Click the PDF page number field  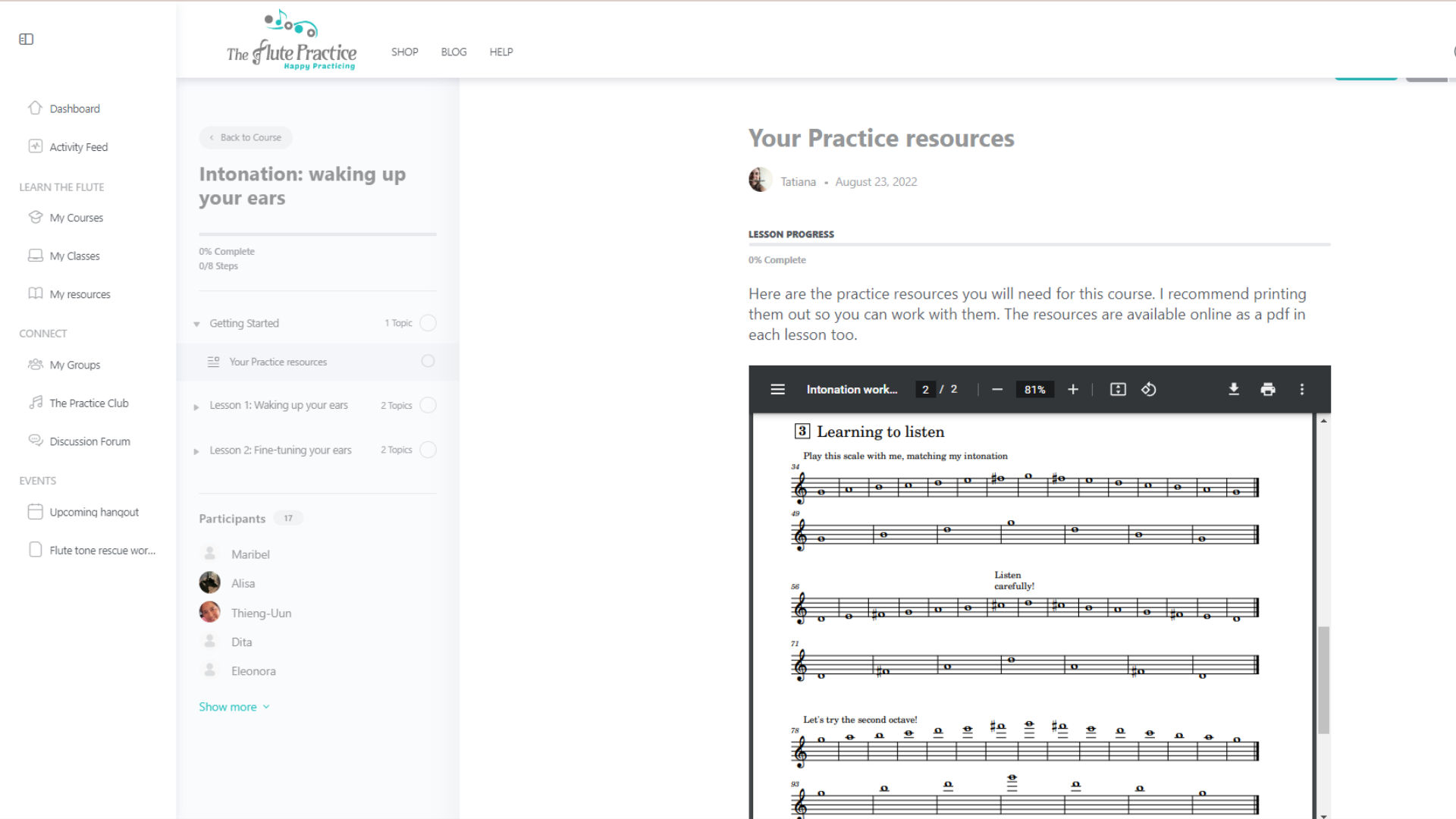925,389
